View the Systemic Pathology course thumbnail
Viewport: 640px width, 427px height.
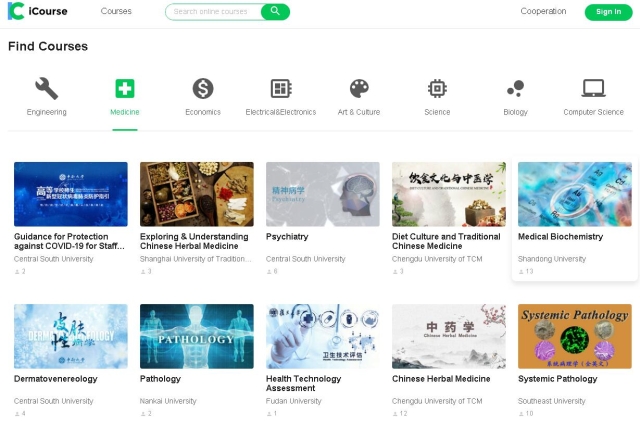[x=574, y=336]
